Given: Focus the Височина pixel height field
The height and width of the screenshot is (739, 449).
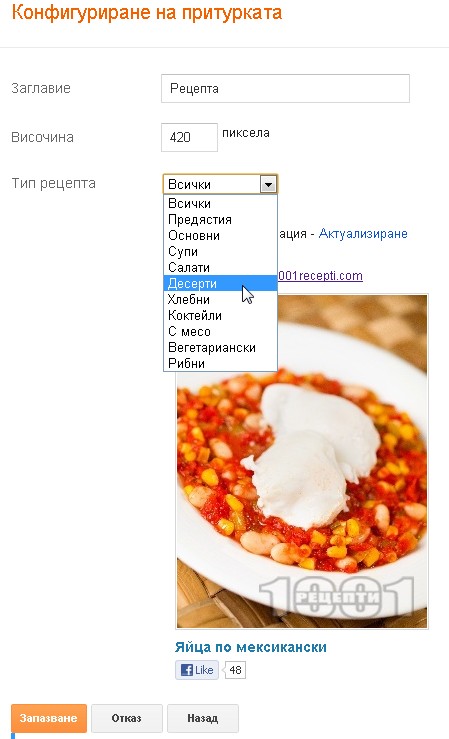Looking at the screenshot, I should point(189,138).
